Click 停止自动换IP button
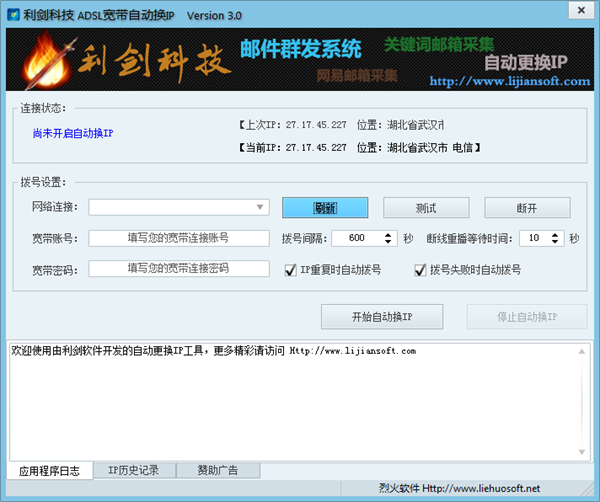The width and height of the screenshot is (600, 502). click(x=527, y=317)
